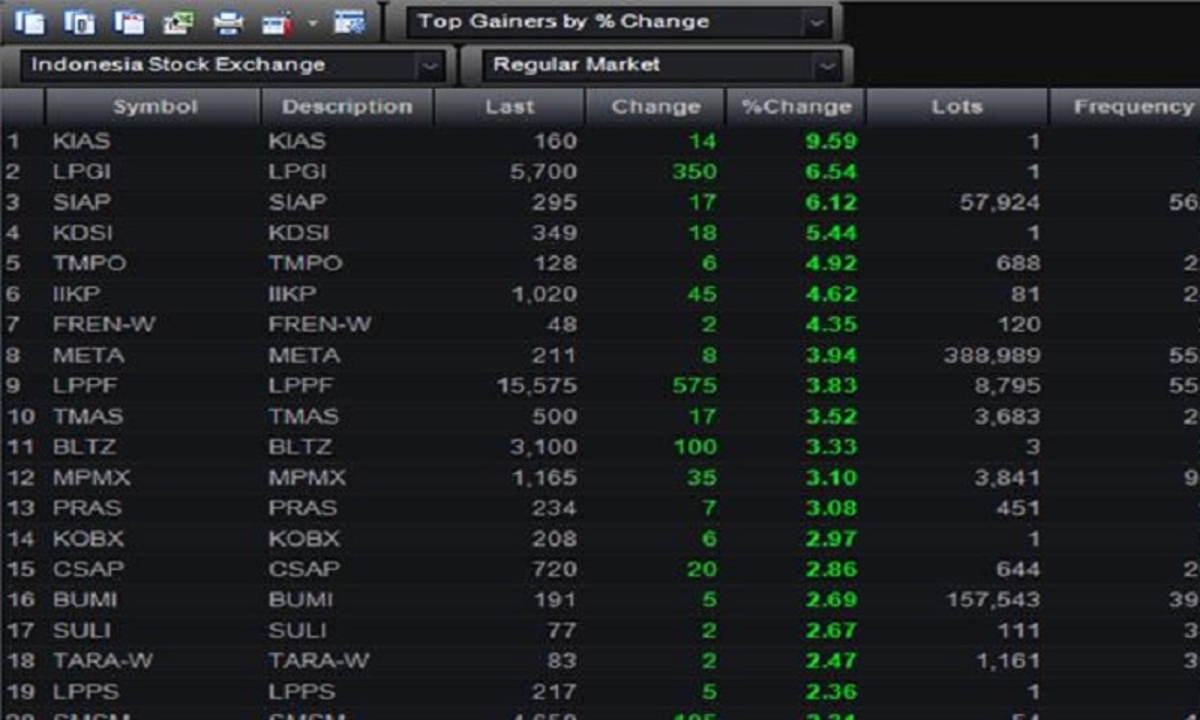Click the third copy icon with red header
The image size is (1200, 720).
pos(129,21)
